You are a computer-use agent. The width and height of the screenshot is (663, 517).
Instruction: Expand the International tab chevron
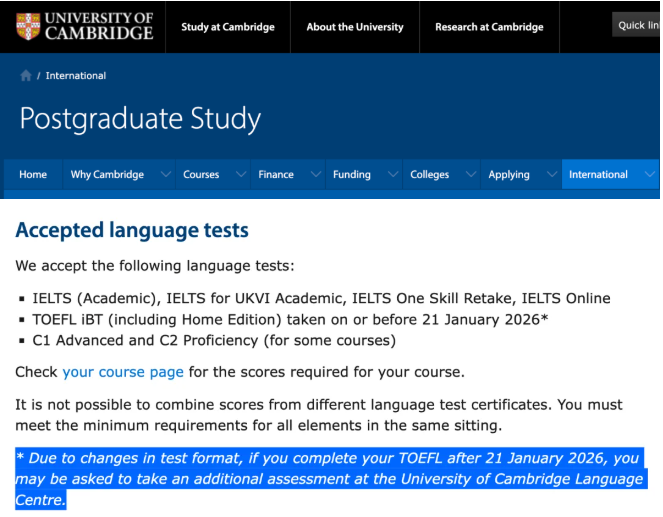[650, 174]
